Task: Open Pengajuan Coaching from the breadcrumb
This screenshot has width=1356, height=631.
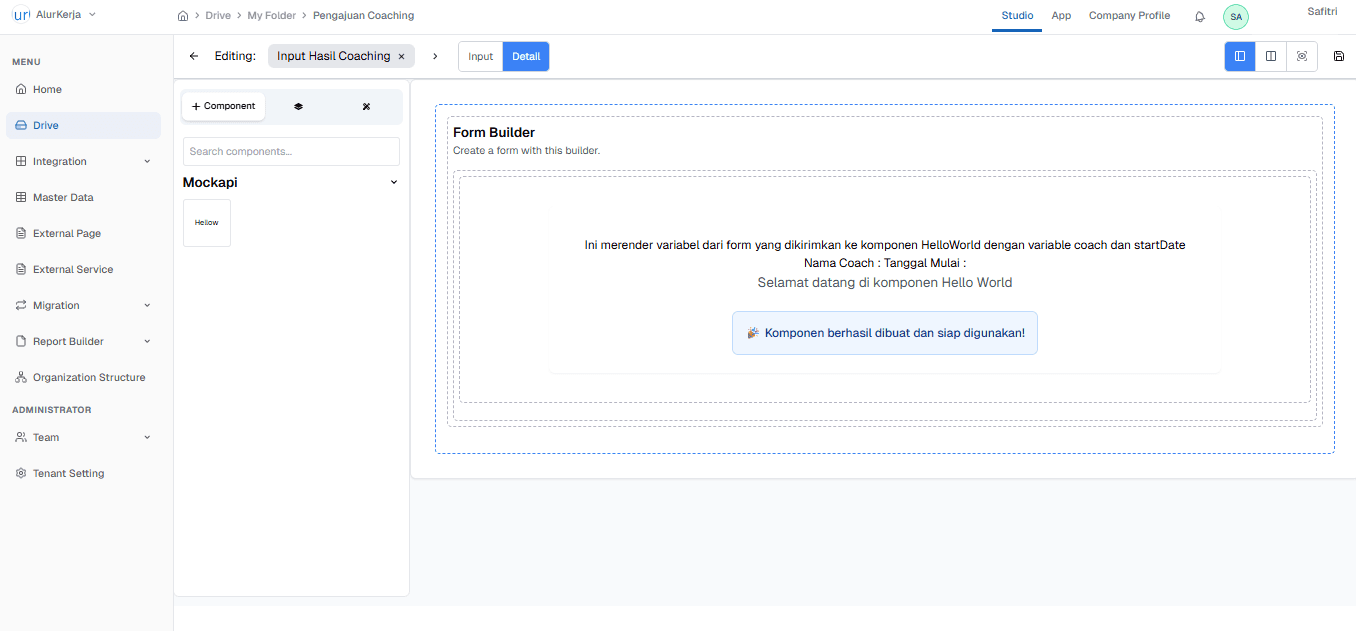Action: 362,15
